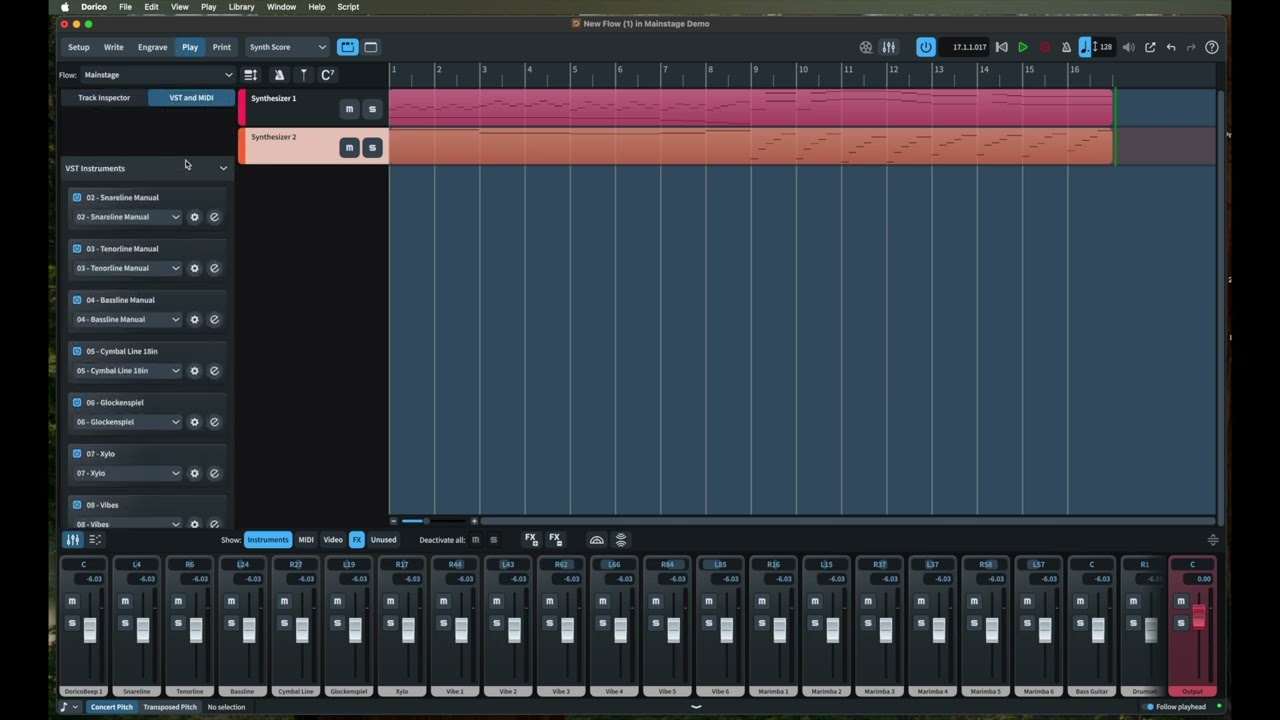Mute the Synthesizer 1 track
The height and width of the screenshot is (720, 1280).
349,109
